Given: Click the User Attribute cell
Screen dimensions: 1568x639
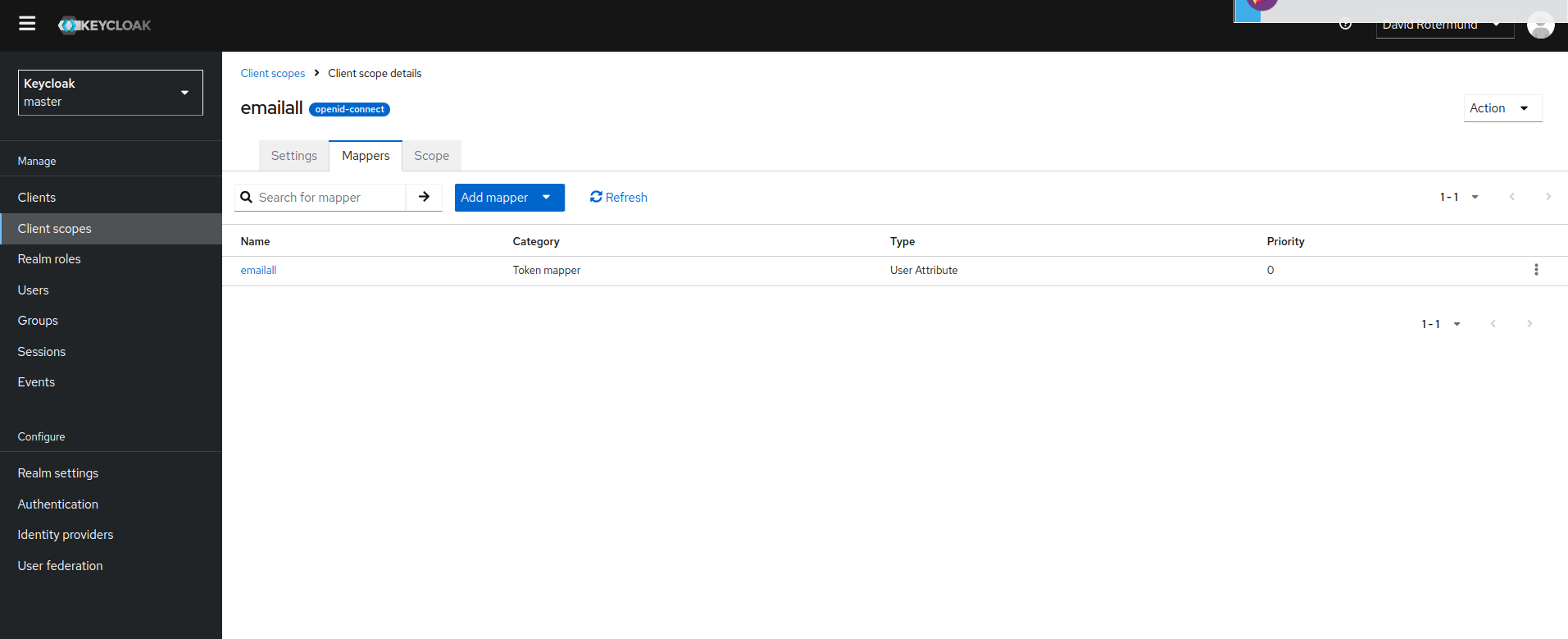Looking at the screenshot, I should 924,270.
